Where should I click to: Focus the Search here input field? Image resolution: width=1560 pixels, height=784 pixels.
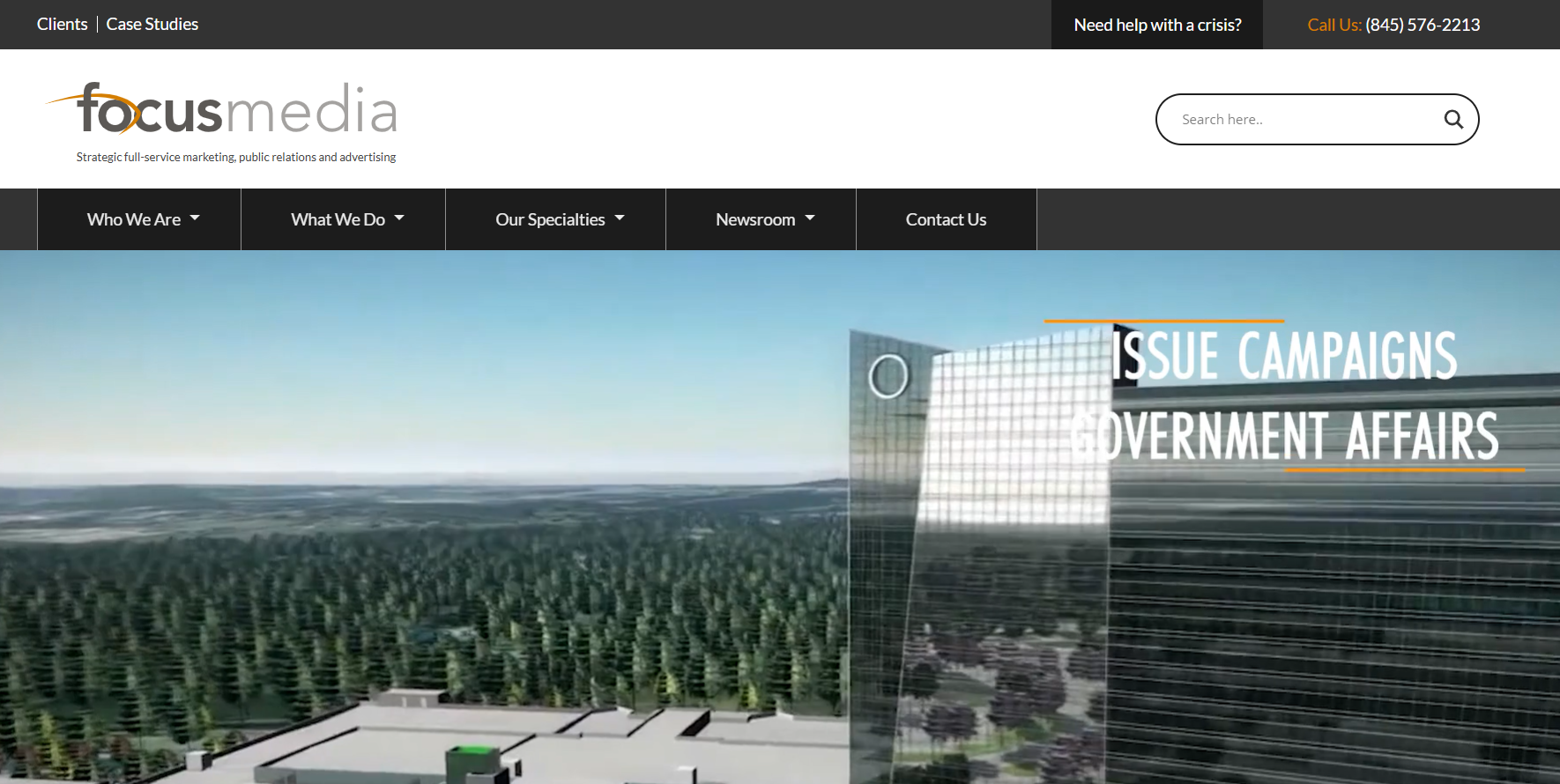(x=1304, y=119)
